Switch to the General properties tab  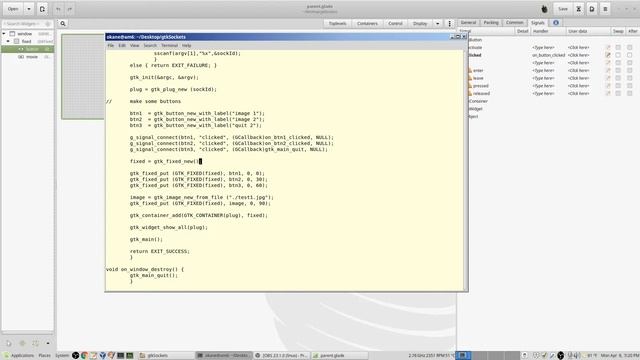click(468, 23)
